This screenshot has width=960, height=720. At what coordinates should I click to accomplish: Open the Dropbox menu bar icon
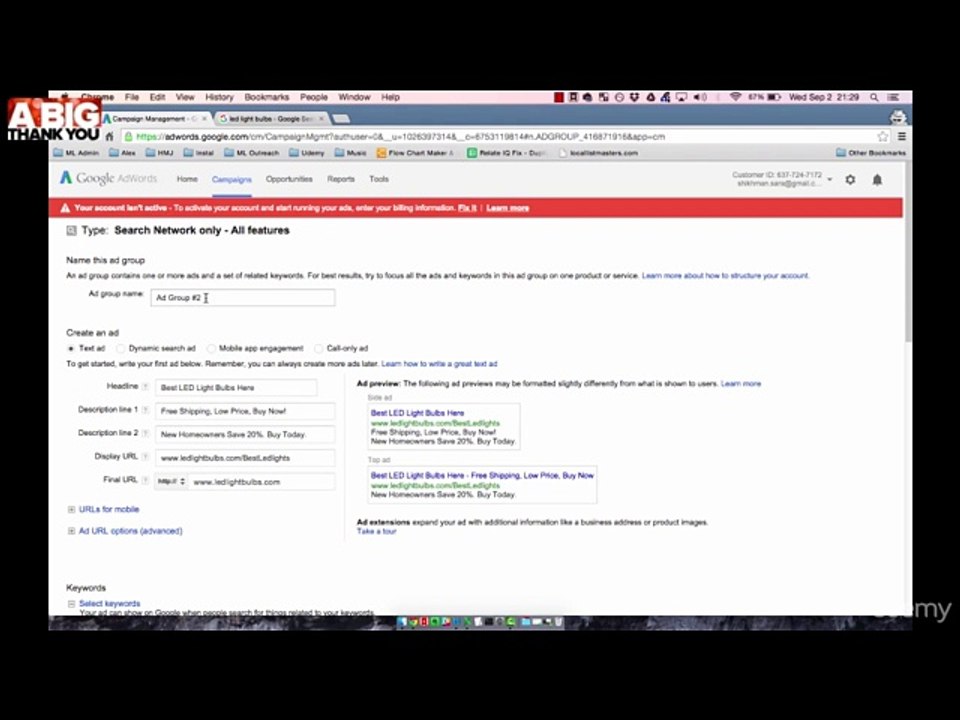(634, 97)
